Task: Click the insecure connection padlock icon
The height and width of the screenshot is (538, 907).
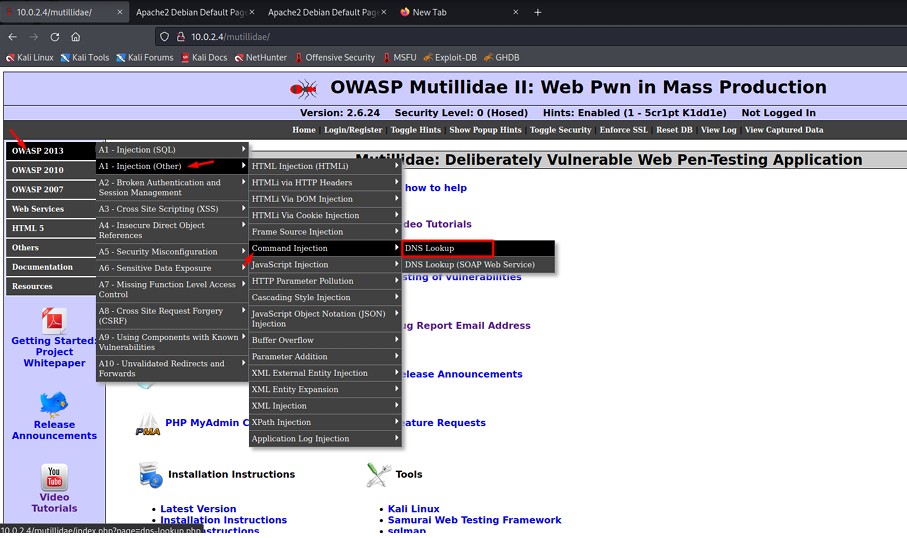Action: pyautogui.click(x=180, y=36)
